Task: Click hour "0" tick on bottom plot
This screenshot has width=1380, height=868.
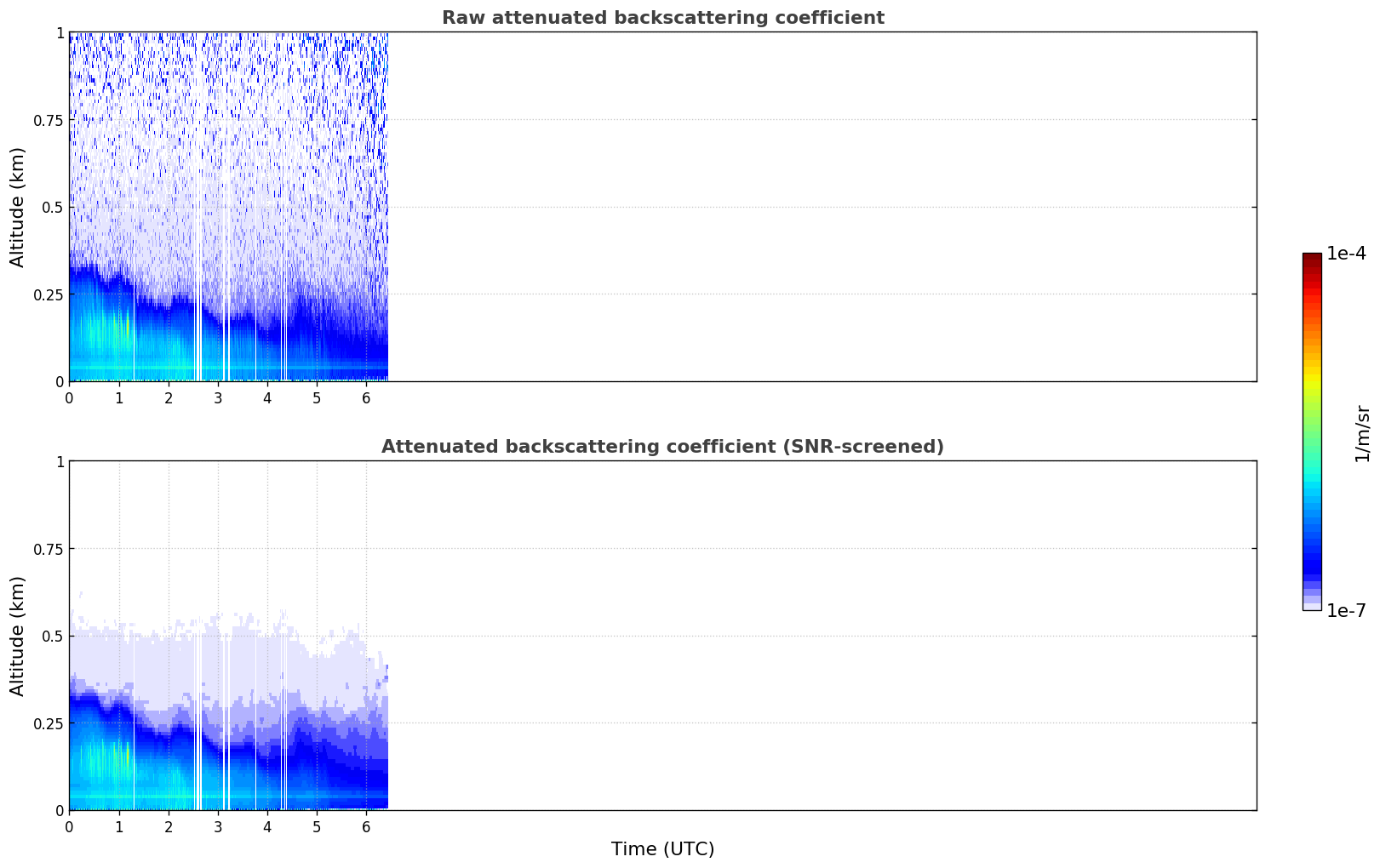Action: (70, 827)
